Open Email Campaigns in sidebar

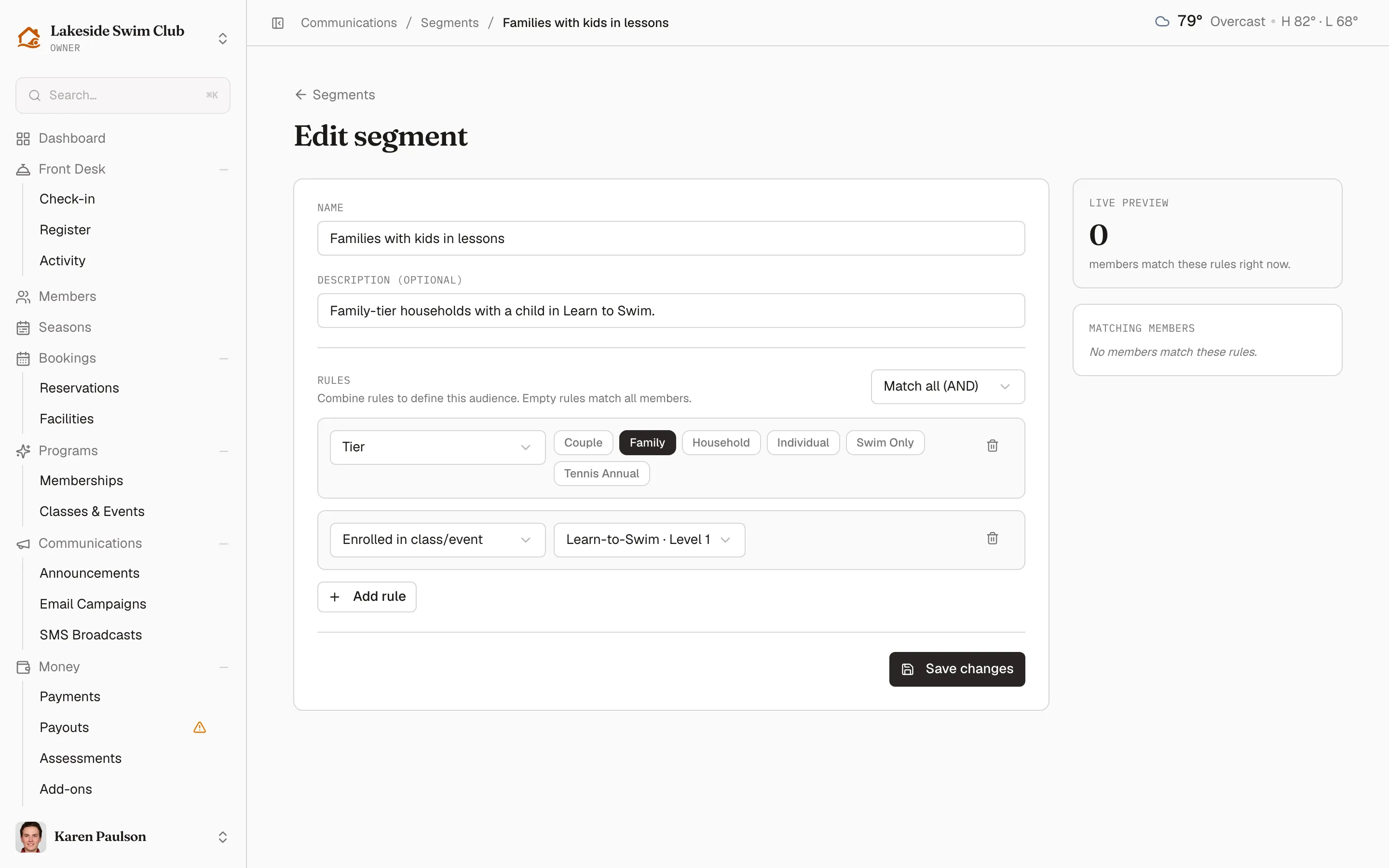pyautogui.click(x=93, y=604)
